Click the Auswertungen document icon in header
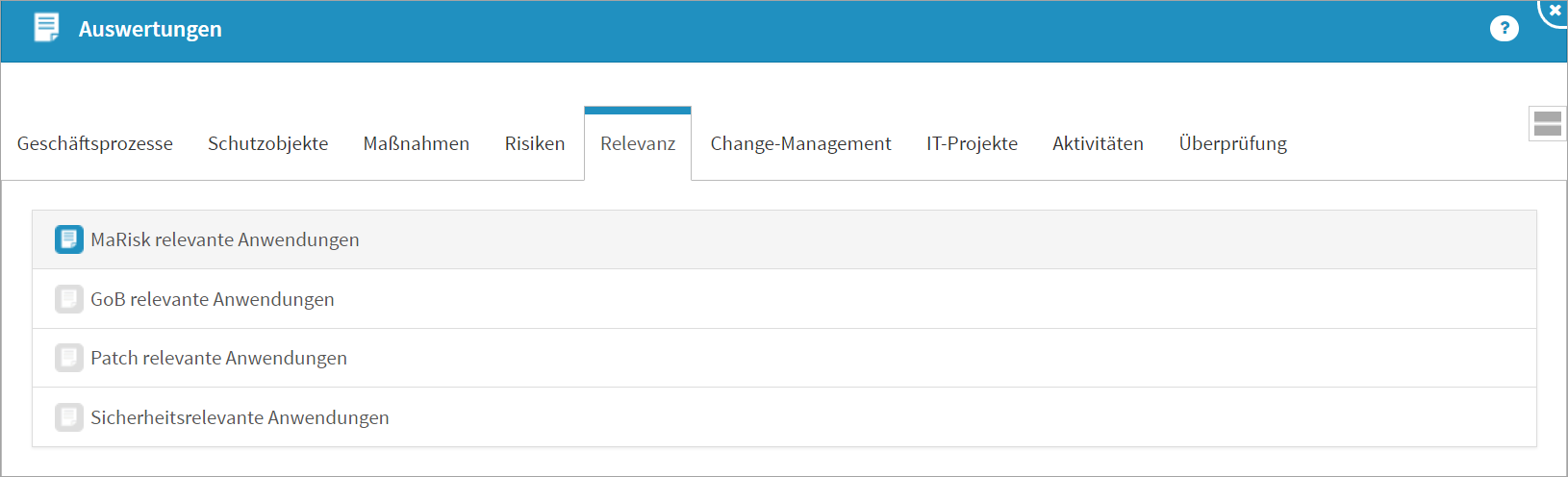Viewport: 1568px width, 477px height. (x=46, y=28)
